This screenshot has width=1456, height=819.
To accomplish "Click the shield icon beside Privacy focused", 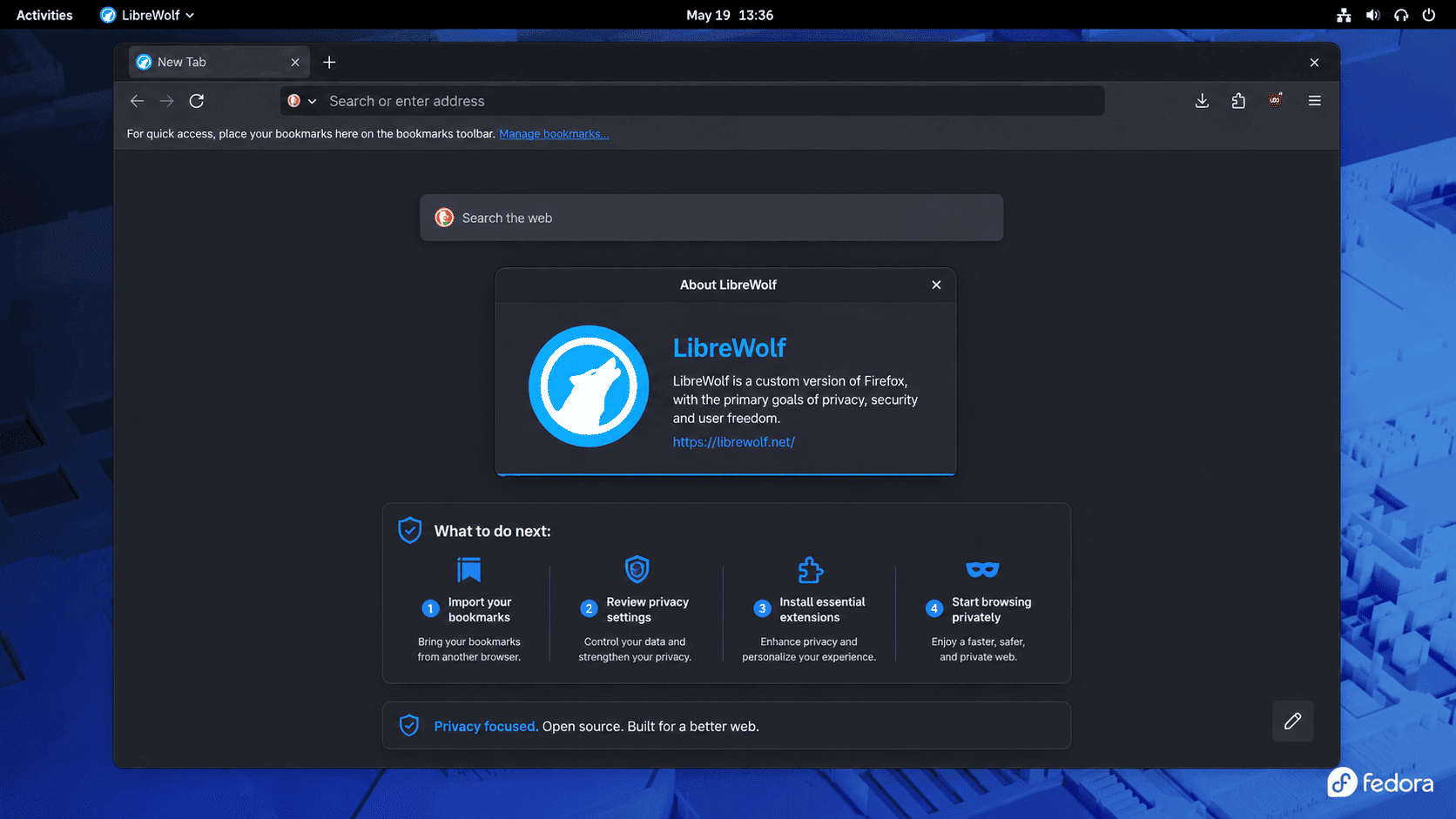I will click(409, 726).
